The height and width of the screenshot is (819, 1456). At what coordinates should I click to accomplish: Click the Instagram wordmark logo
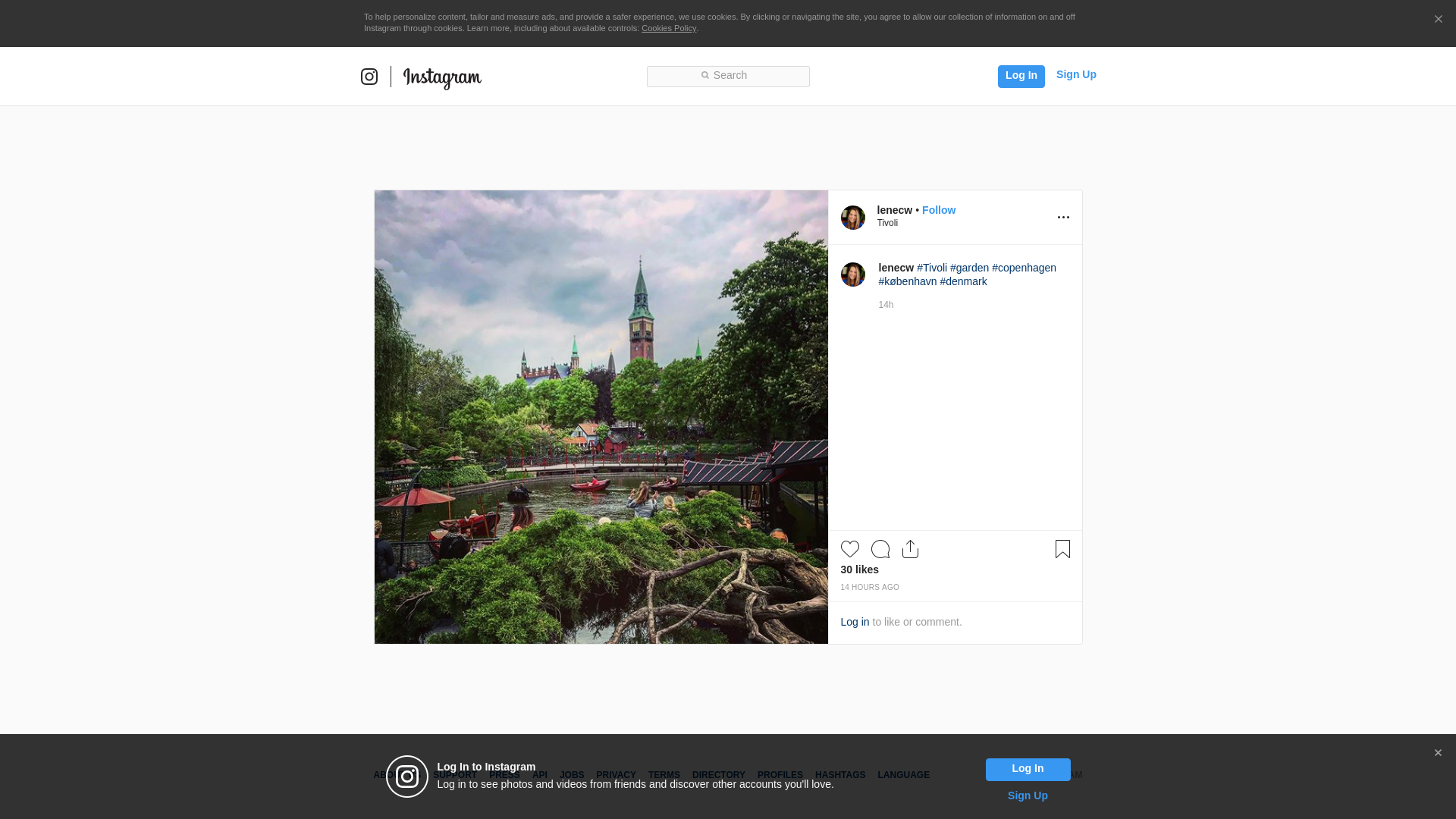click(442, 77)
